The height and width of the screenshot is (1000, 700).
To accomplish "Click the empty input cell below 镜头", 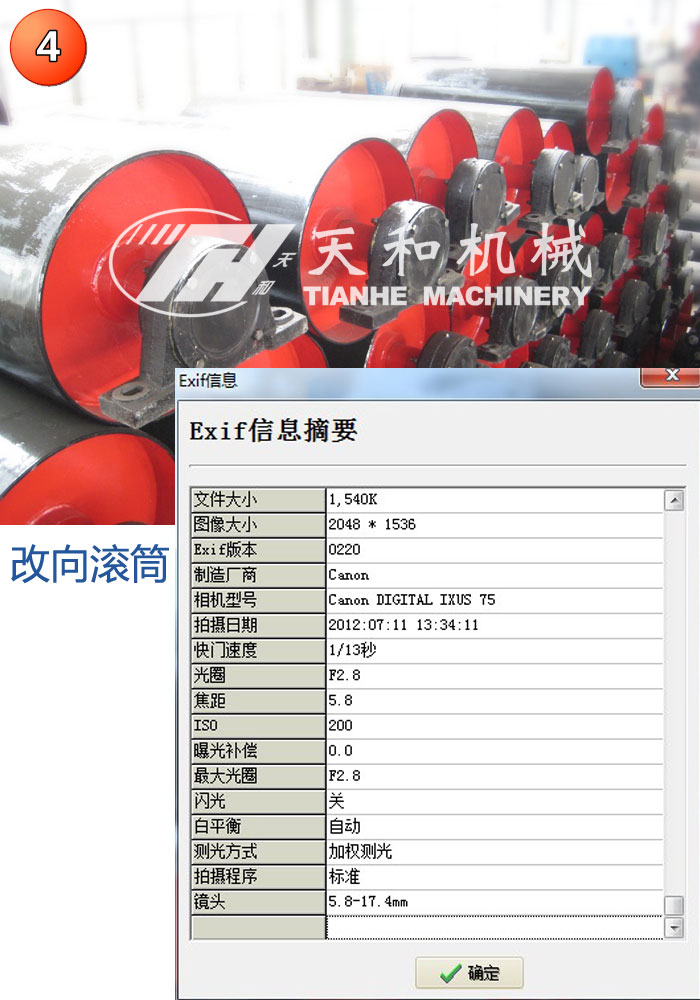I will [494, 928].
